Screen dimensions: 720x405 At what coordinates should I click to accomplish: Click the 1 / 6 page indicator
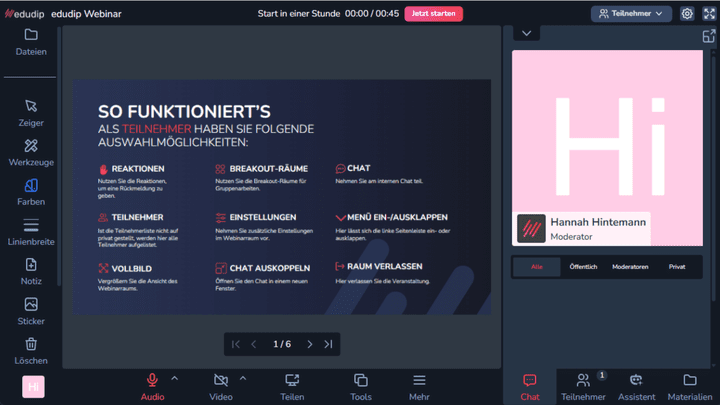coord(282,344)
